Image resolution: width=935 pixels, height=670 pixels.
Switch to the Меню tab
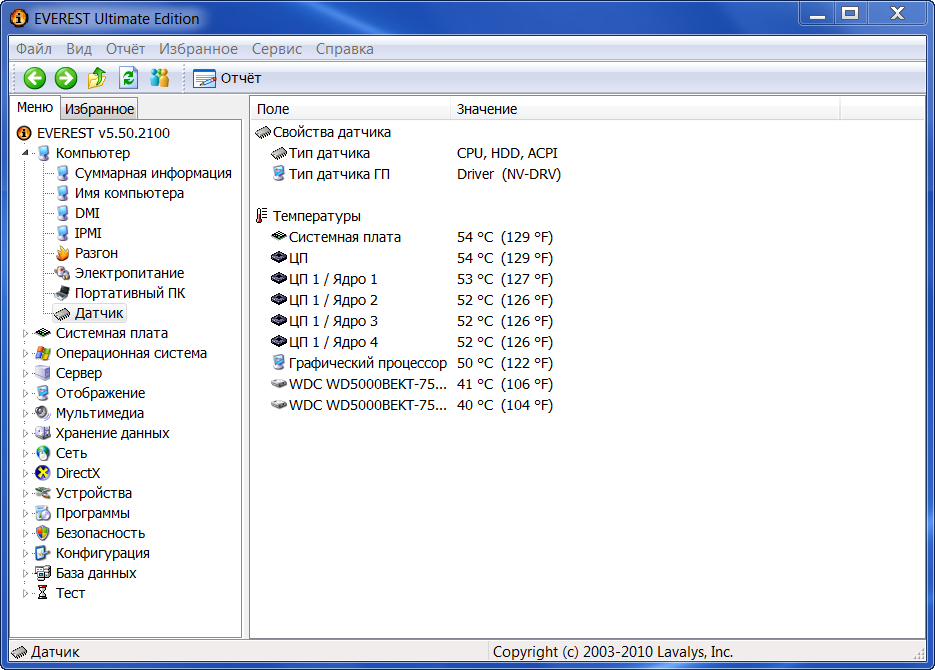coord(35,107)
